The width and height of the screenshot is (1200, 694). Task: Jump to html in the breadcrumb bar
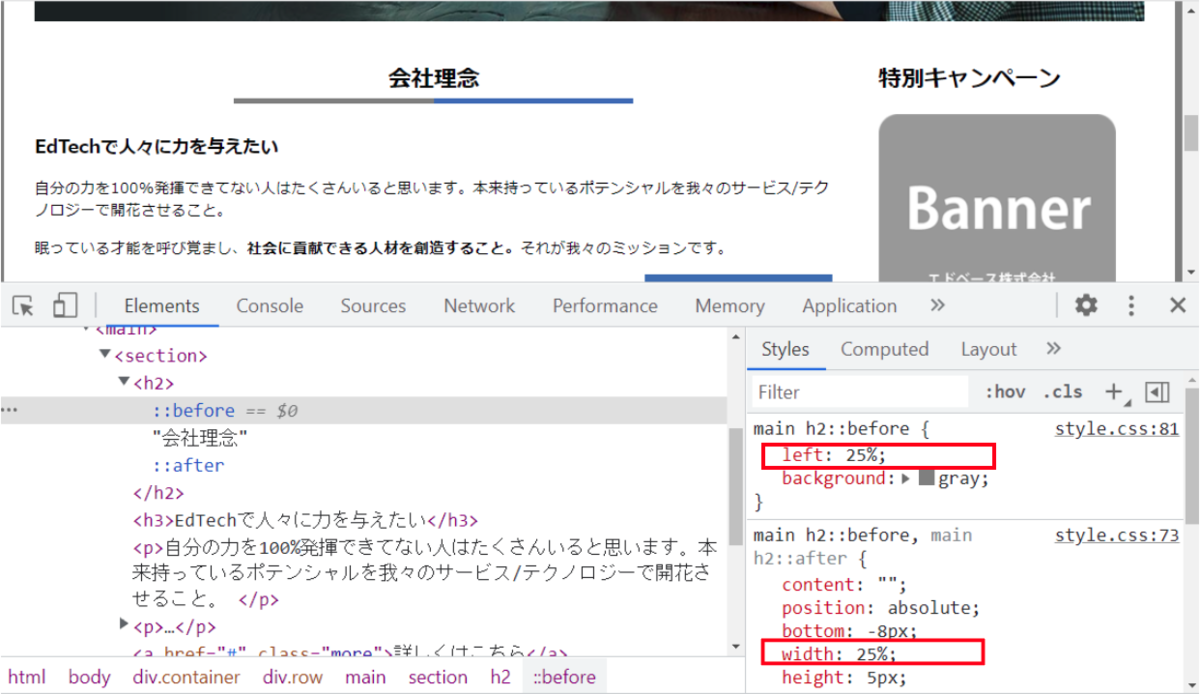26,677
